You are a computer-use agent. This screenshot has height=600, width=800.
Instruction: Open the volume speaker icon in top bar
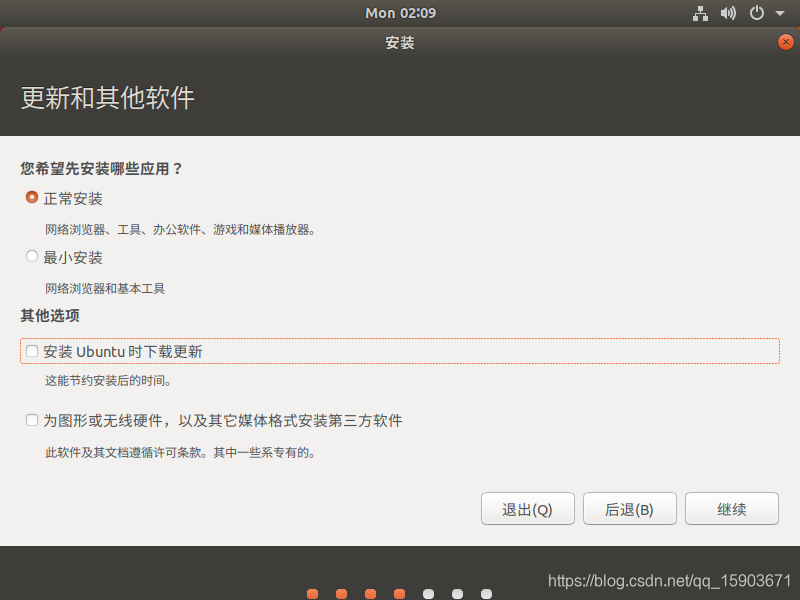coord(728,13)
